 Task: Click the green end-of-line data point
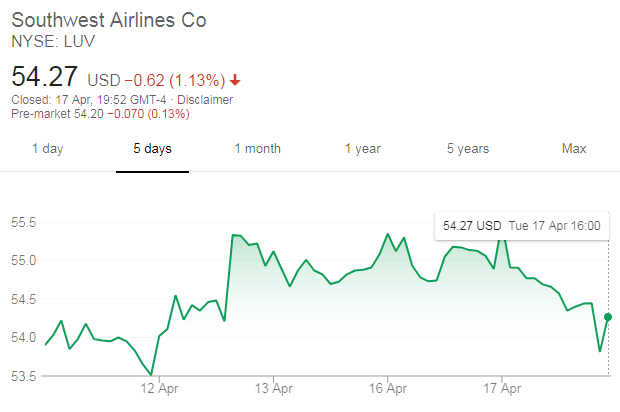coord(608,317)
